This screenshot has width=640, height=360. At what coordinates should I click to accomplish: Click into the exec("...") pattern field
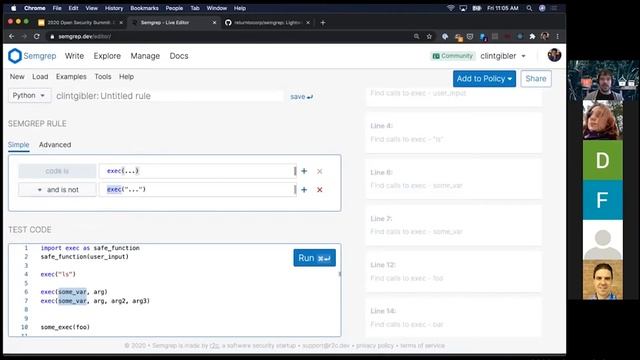198,189
